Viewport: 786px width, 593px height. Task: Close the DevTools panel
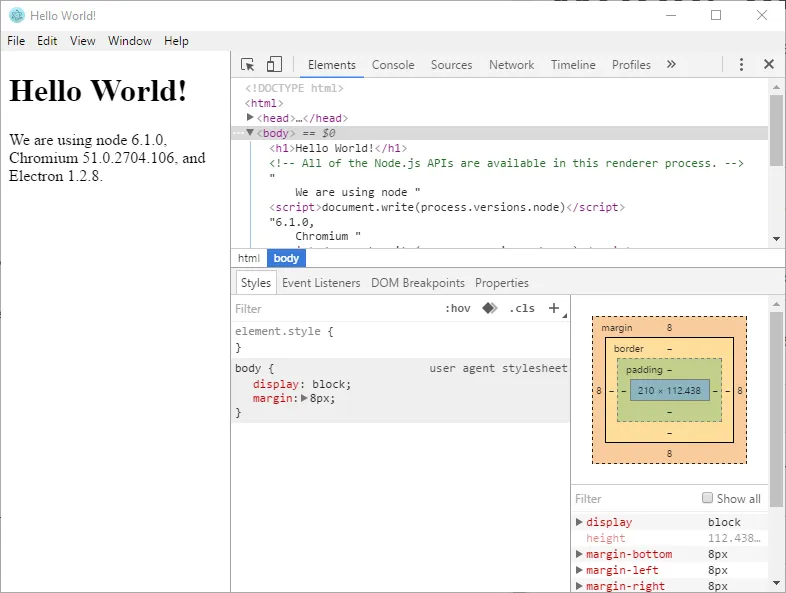[768, 64]
